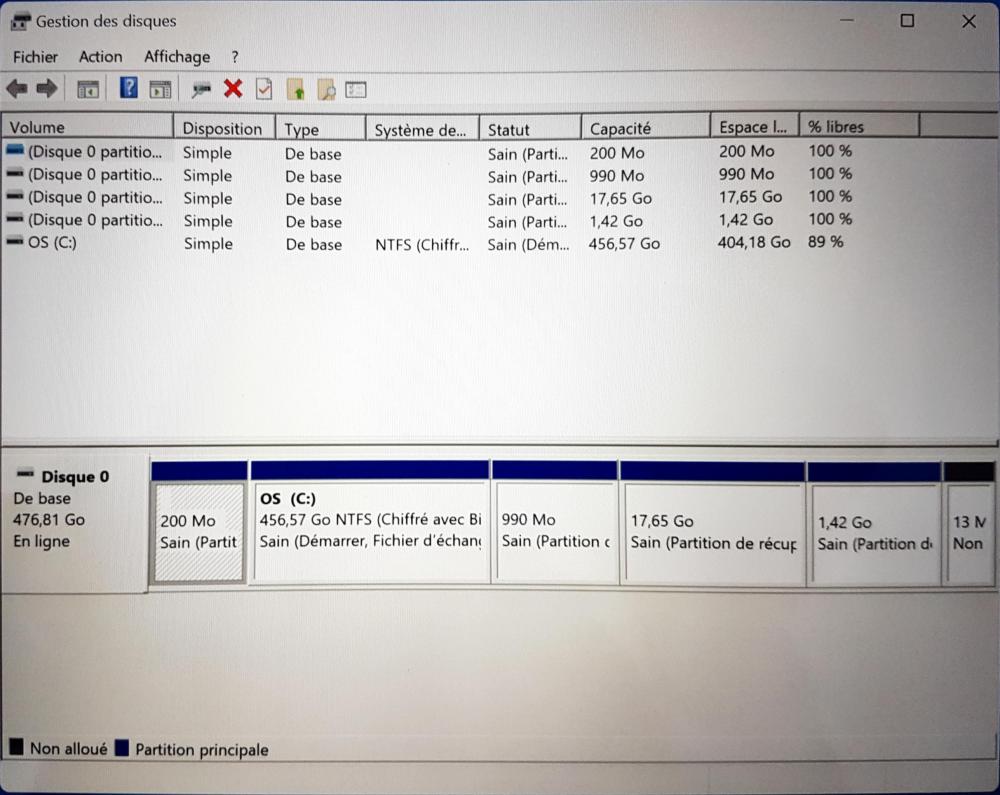This screenshot has height=795, width=1000.
Task: Sort by the Espace l... column header
Action: click(x=754, y=127)
